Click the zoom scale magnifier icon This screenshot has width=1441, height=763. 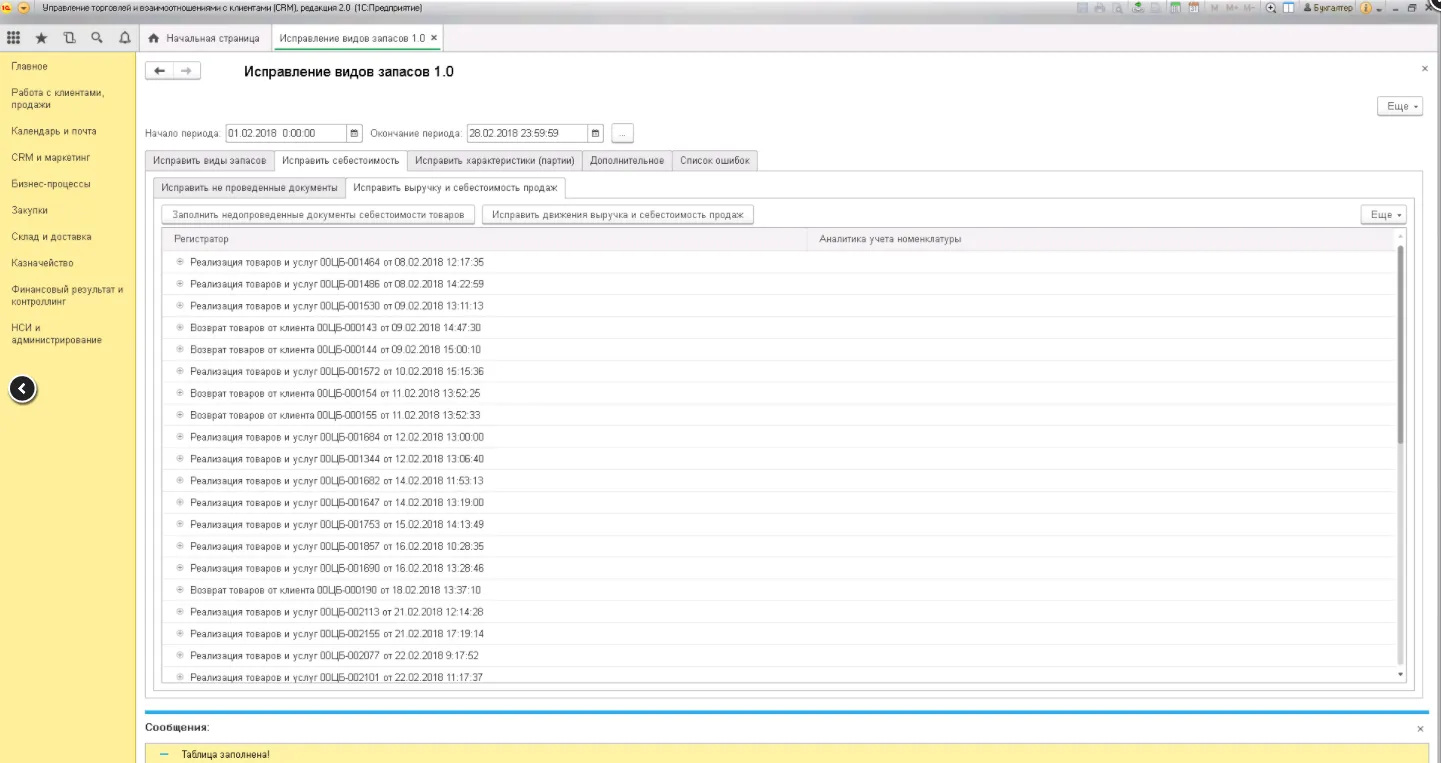(1271, 8)
